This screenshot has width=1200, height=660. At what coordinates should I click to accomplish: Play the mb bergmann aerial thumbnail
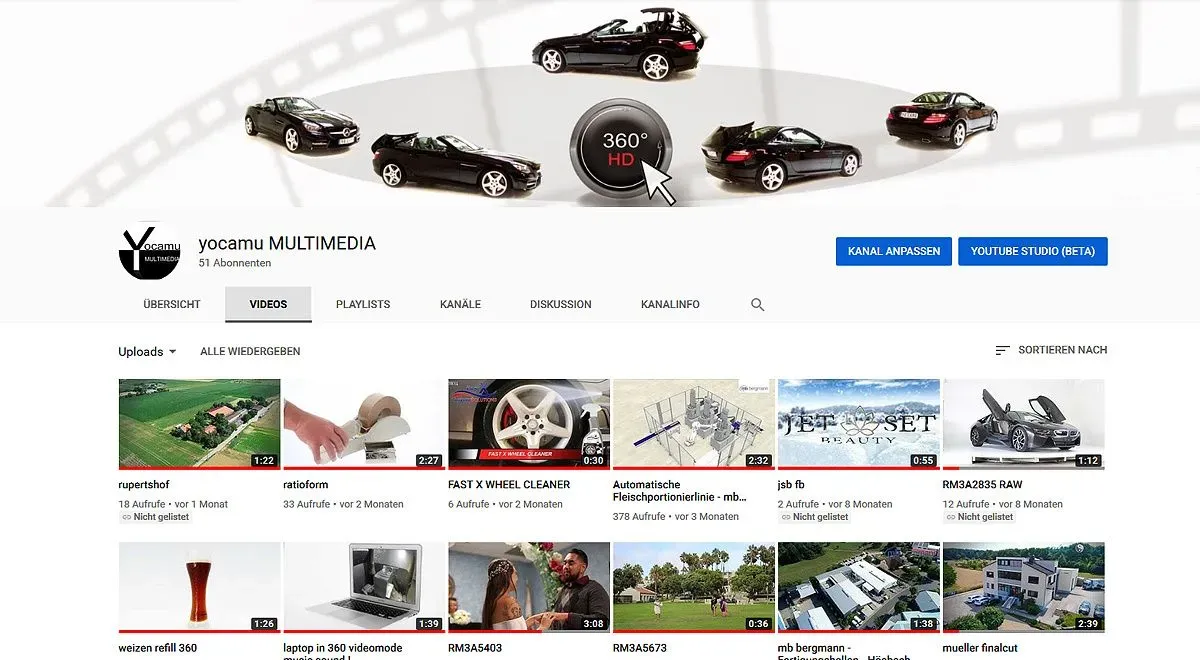point(859,587)
